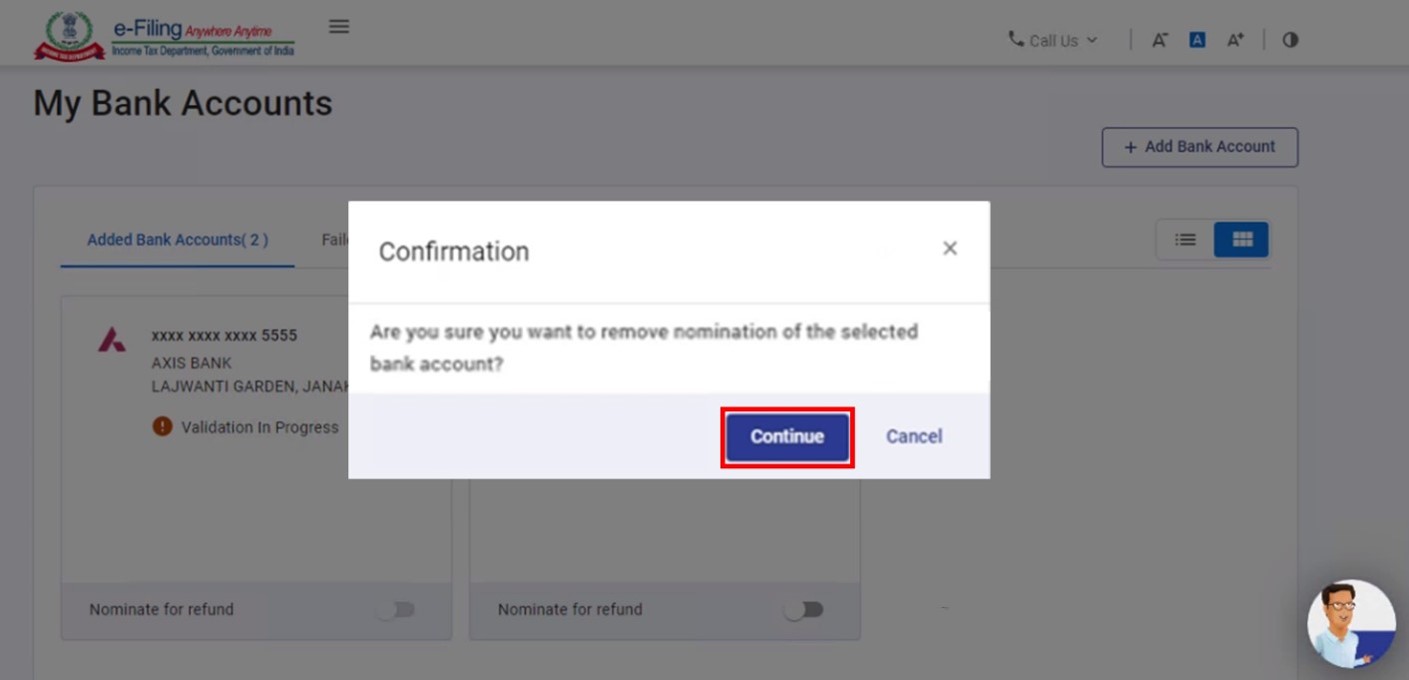This screenshot has height=680, width=1409.
Task: Open the Added Bank Accounts tab
Action: (x=177, y=240)
